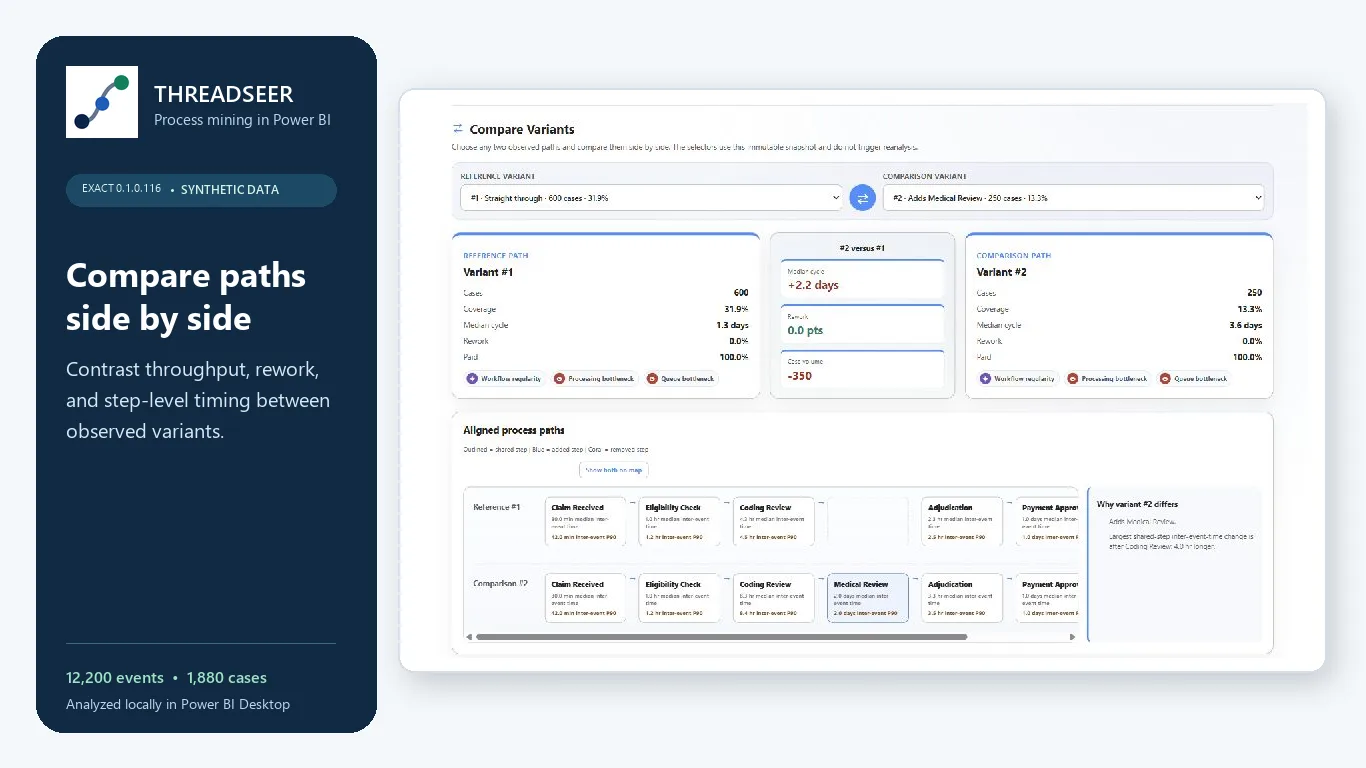Select Payment Approval step in Reference #1 row
This screenshot has height=768, width=1366.
1047,522
